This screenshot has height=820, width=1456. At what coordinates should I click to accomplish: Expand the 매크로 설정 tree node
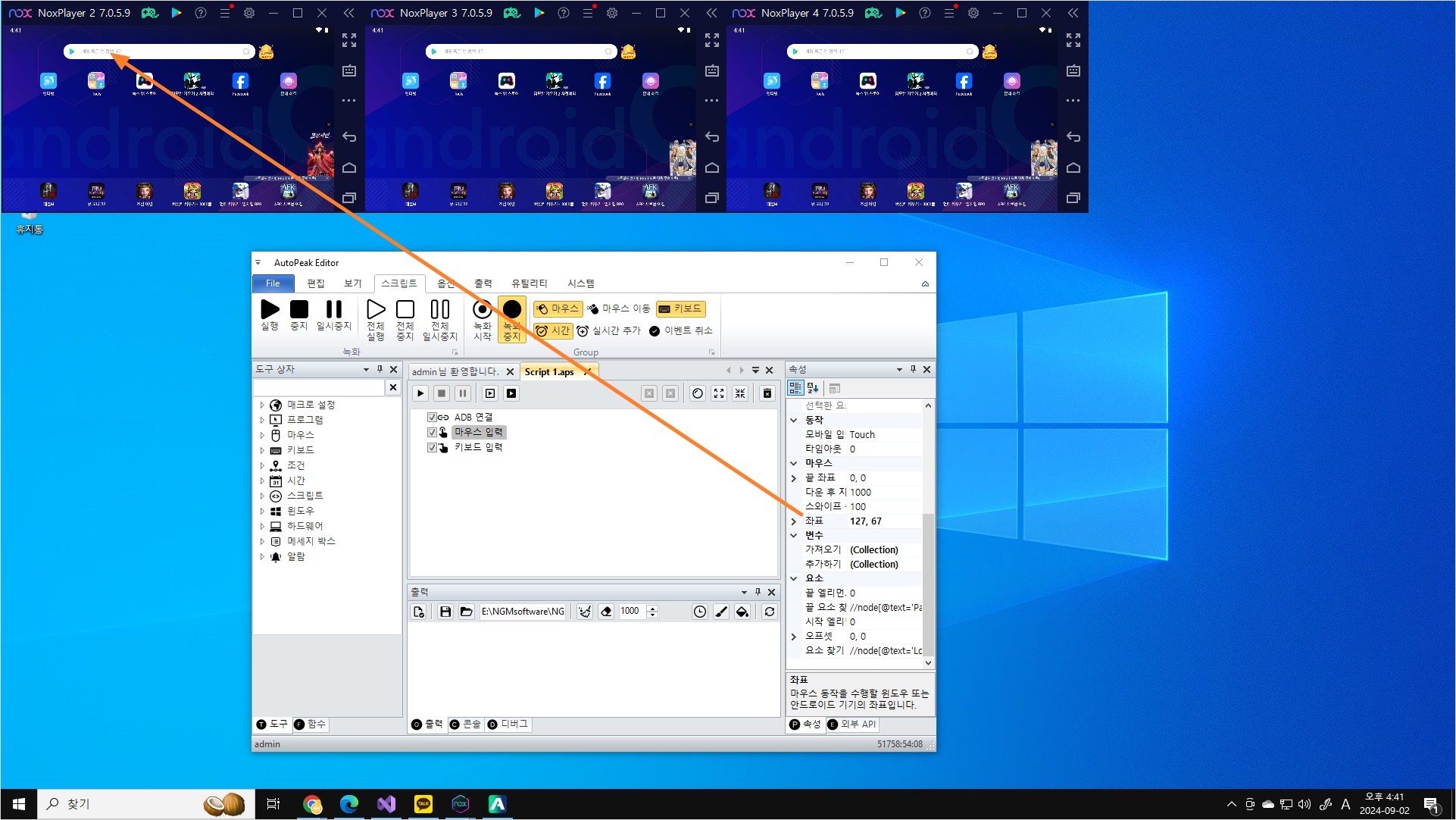click(x=262, y=405)
